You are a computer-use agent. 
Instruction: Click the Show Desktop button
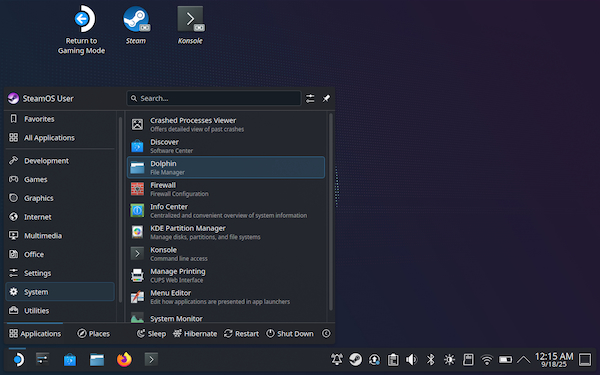pyautogui.click(x=585, y=360)
